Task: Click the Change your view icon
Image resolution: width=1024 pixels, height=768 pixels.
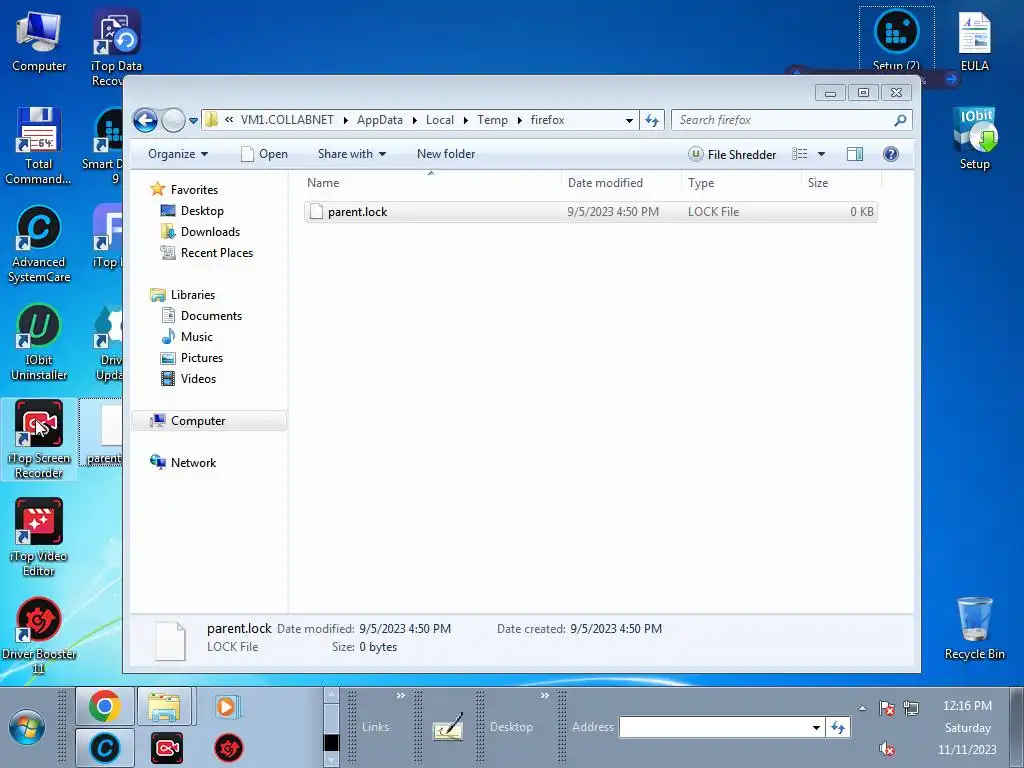Action: (x=799, y=154)
